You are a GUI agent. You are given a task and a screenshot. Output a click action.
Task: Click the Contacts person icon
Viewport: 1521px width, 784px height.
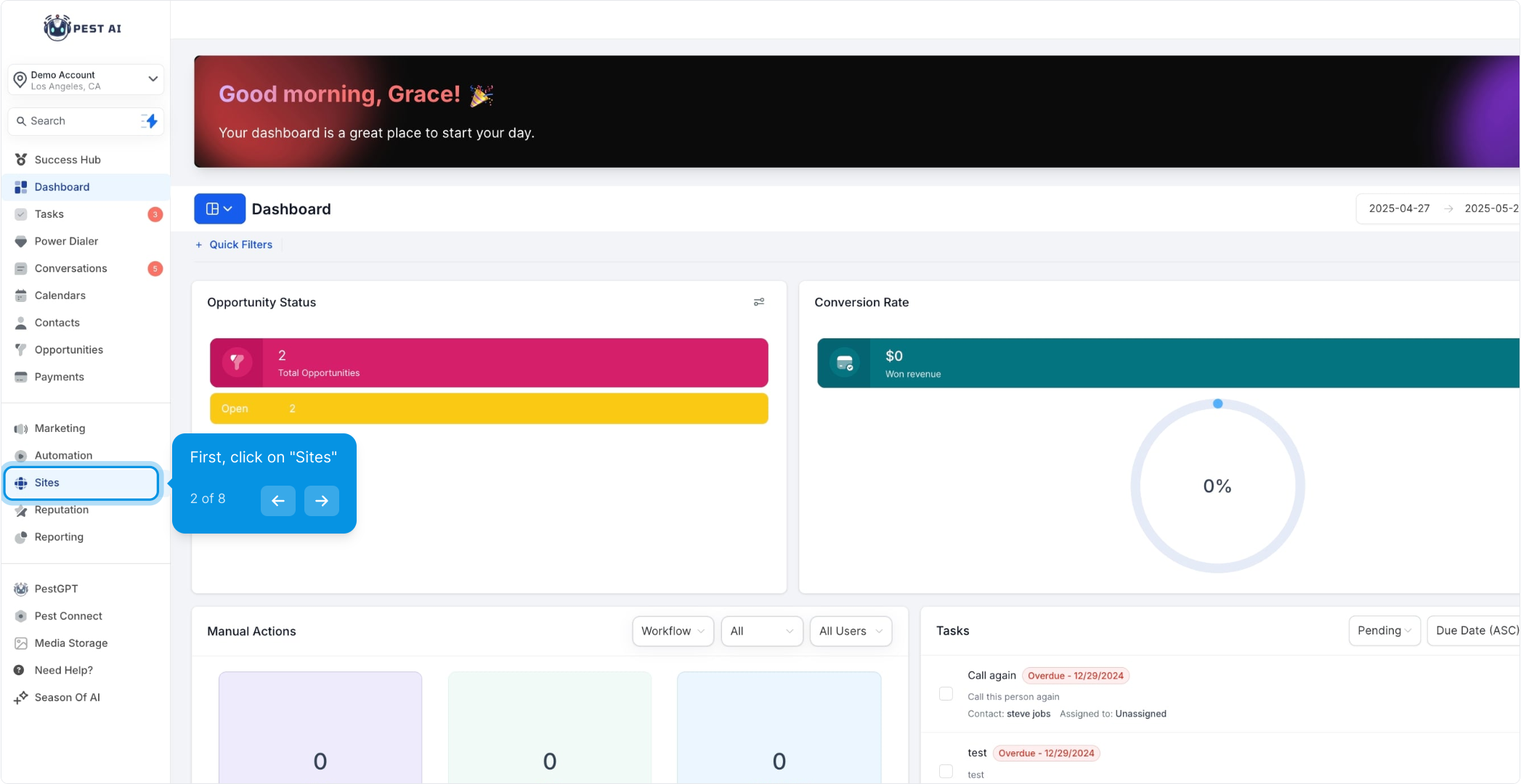click(21, 322)
